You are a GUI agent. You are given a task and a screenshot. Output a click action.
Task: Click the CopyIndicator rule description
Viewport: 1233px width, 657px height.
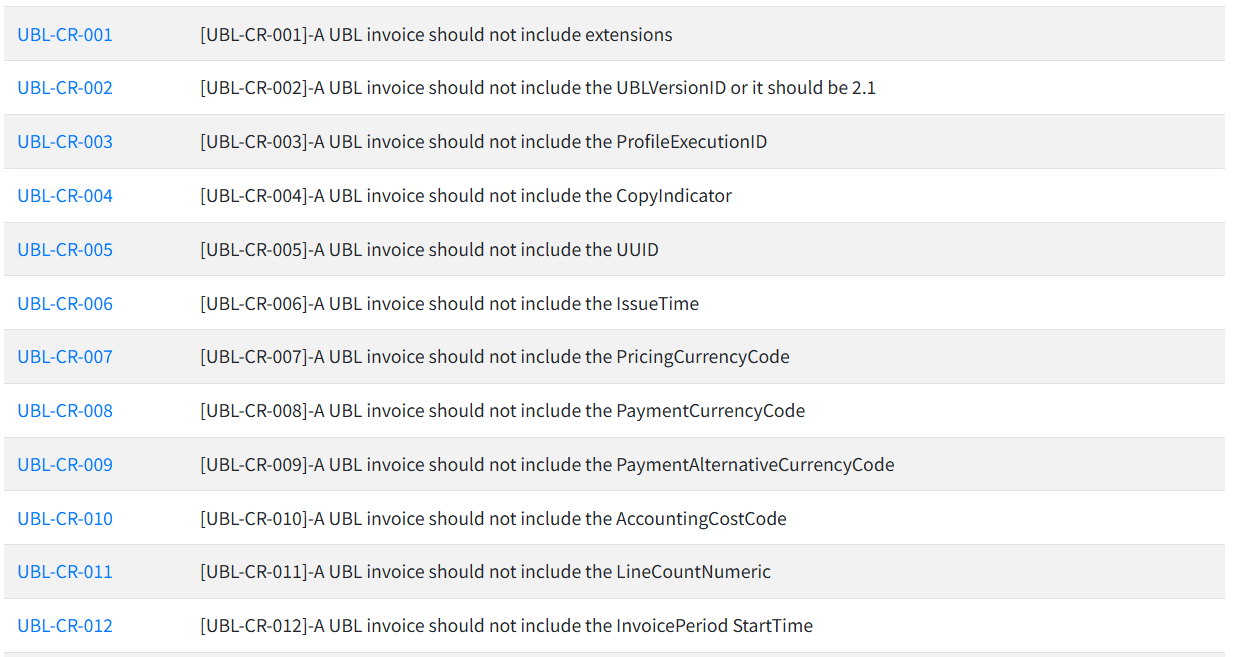pos(466,196)
